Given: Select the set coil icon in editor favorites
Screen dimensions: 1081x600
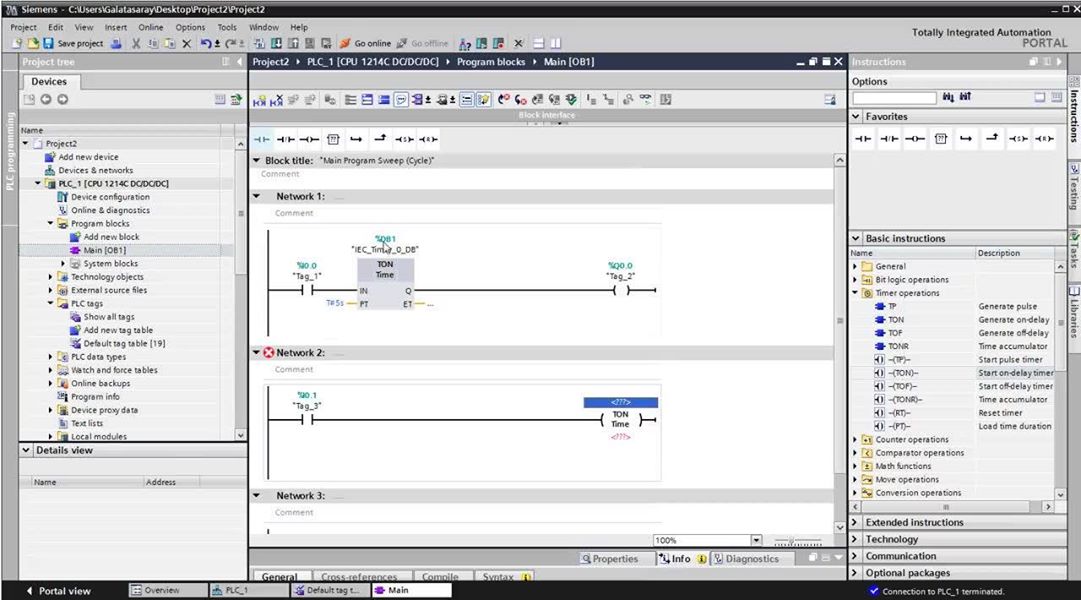Looking at the screenshot, I should click(x=404, y=139).
